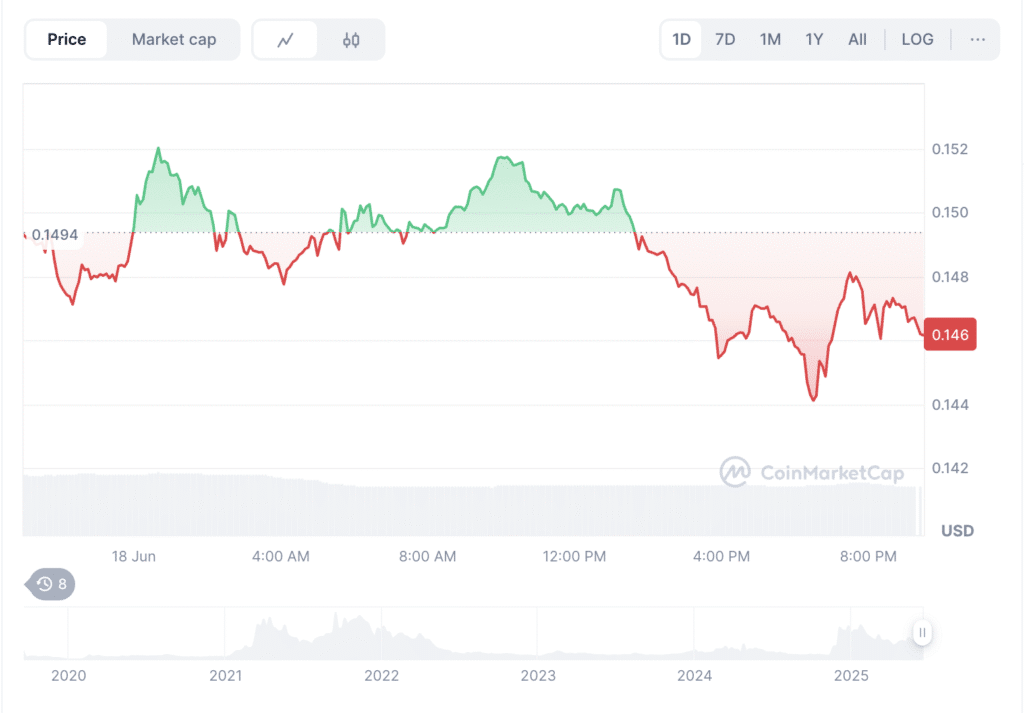Select the candlestick chart view icon
The image size is (1024, 713).
(x=351, y=40)
